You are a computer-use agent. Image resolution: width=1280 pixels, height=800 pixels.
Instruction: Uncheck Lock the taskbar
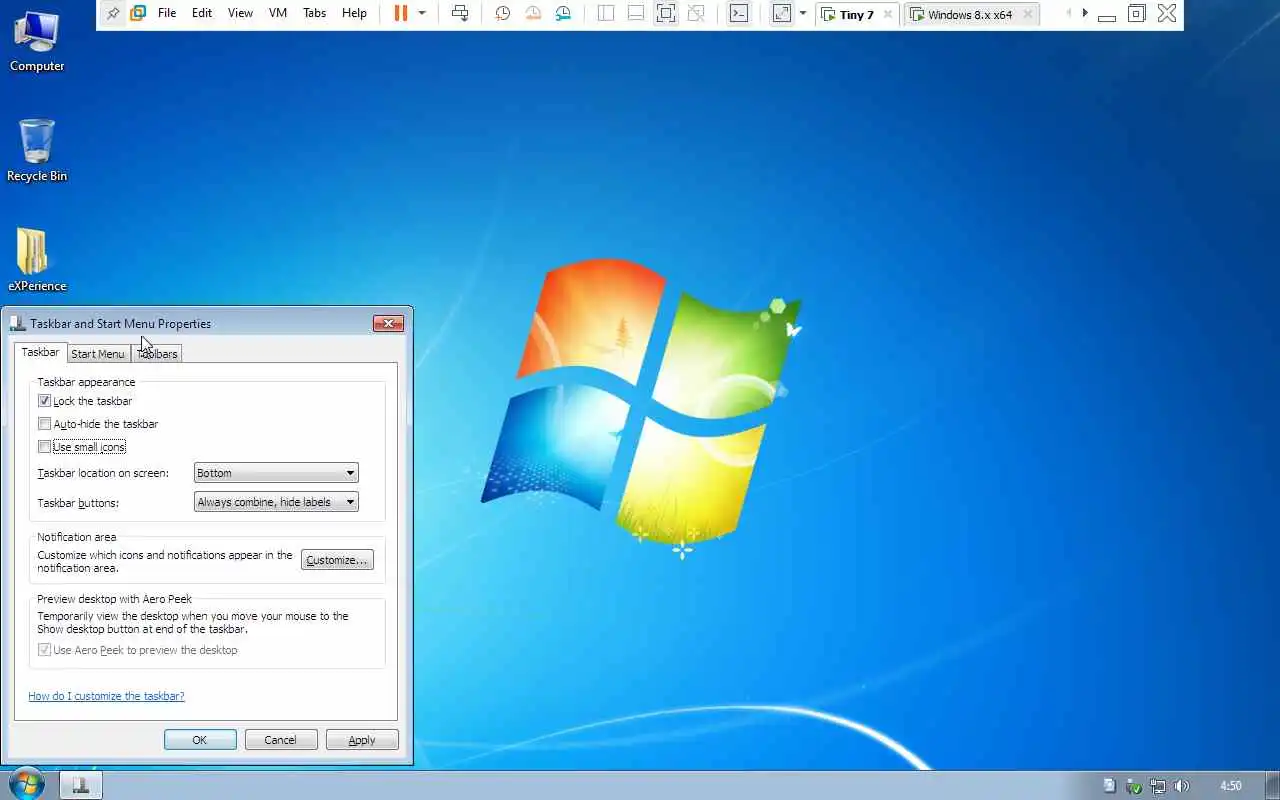click(44, 401)
